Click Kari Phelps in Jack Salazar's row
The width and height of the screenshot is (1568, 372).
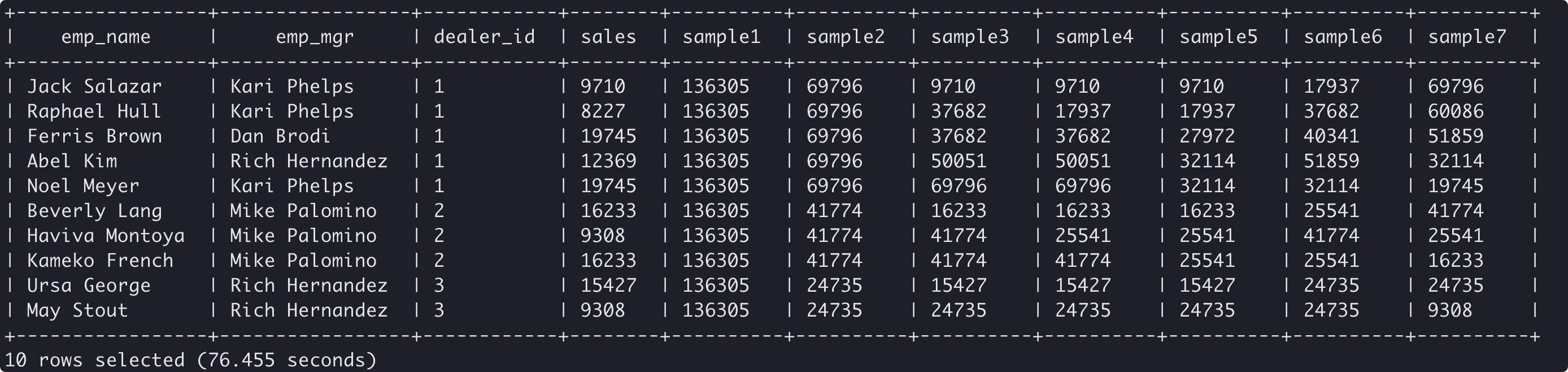(x=292, y=86)
